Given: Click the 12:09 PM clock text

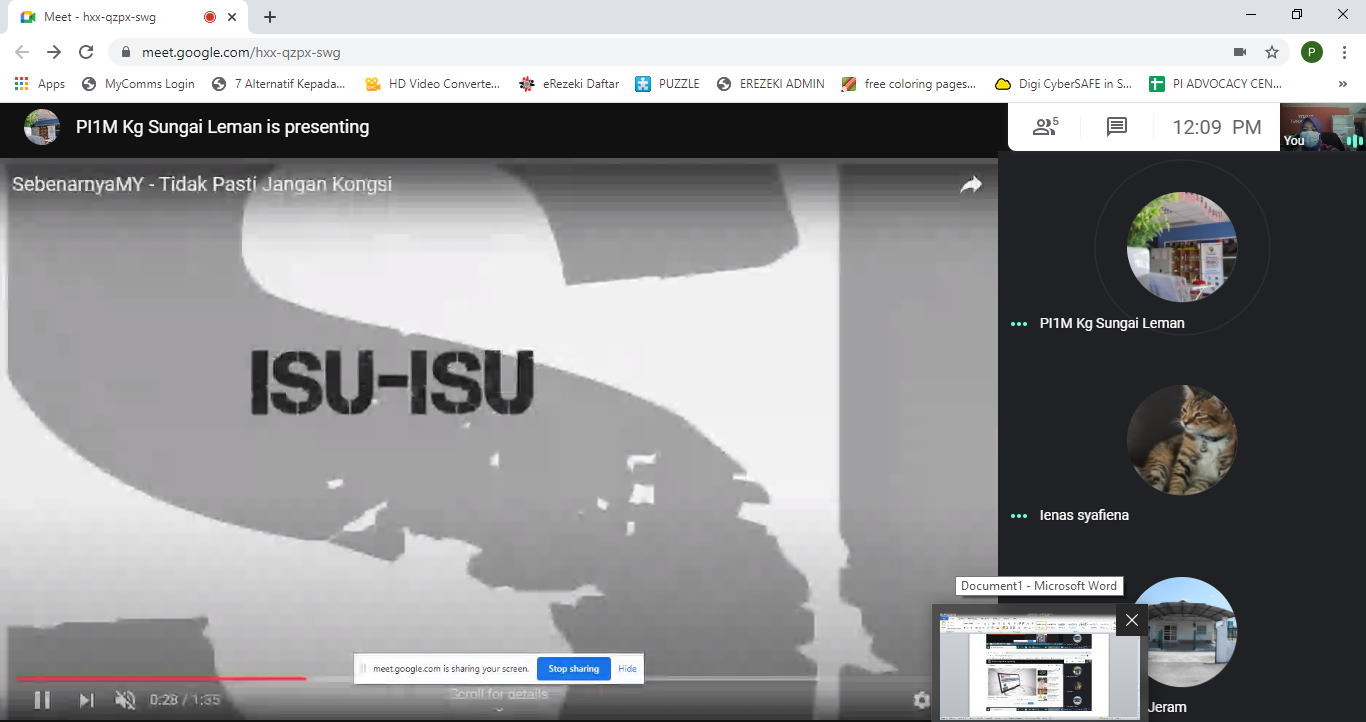Looking at the screenshot, I should click(1217, 127).
